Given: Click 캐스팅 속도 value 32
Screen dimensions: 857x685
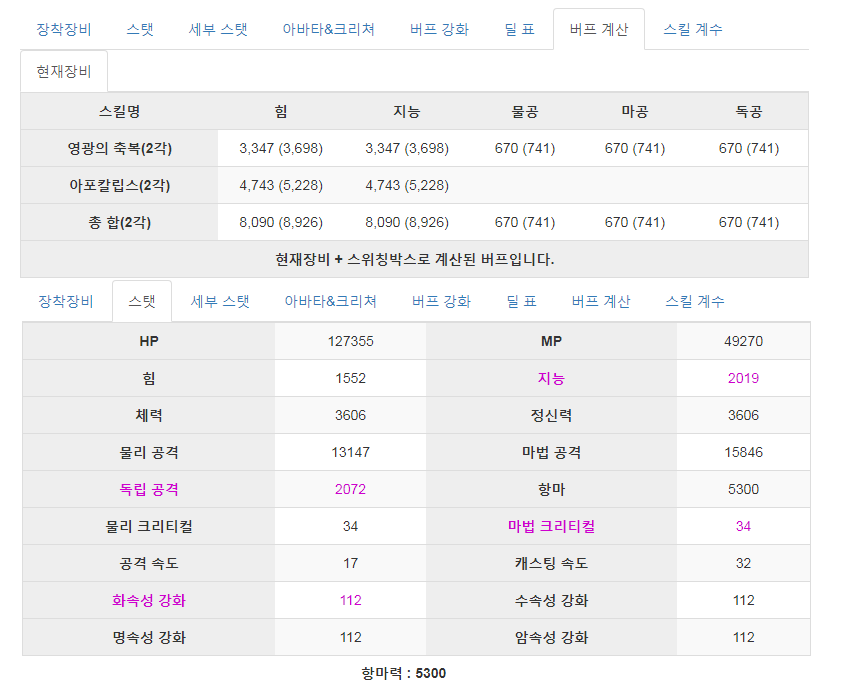Looking at the screenshot, I should (743, 563).
